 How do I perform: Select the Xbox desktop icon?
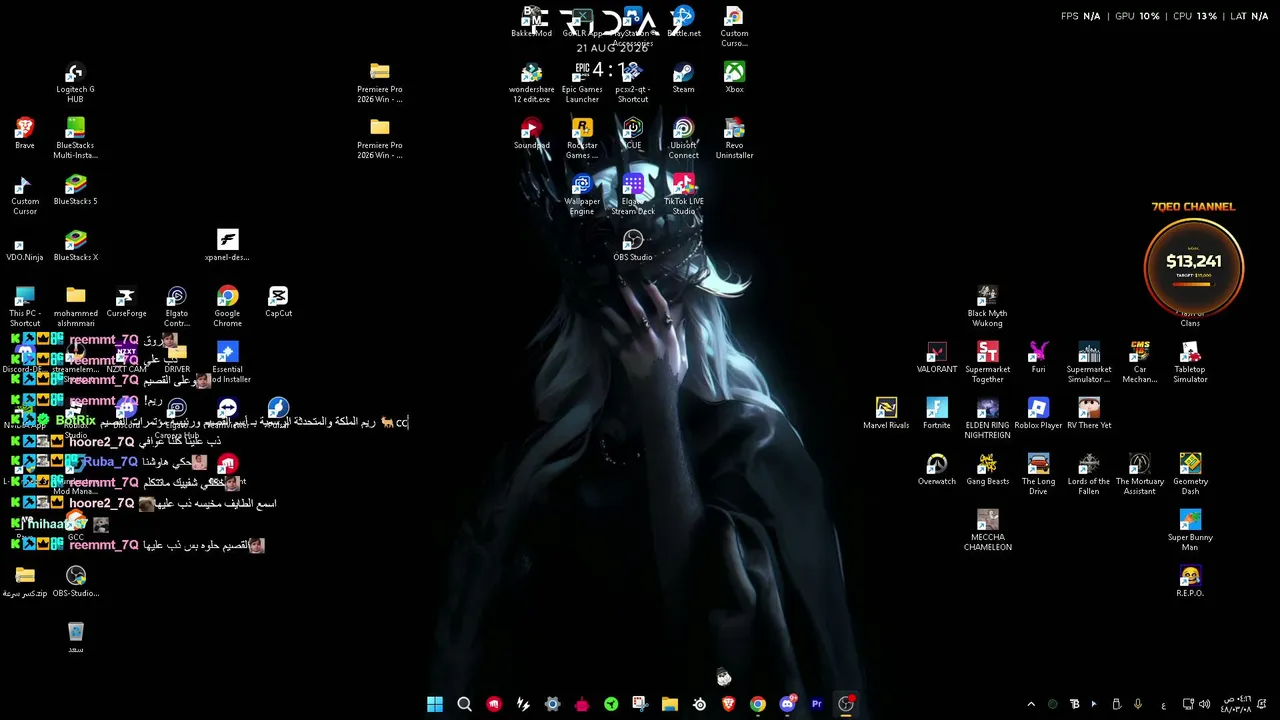tap(734, 78)
